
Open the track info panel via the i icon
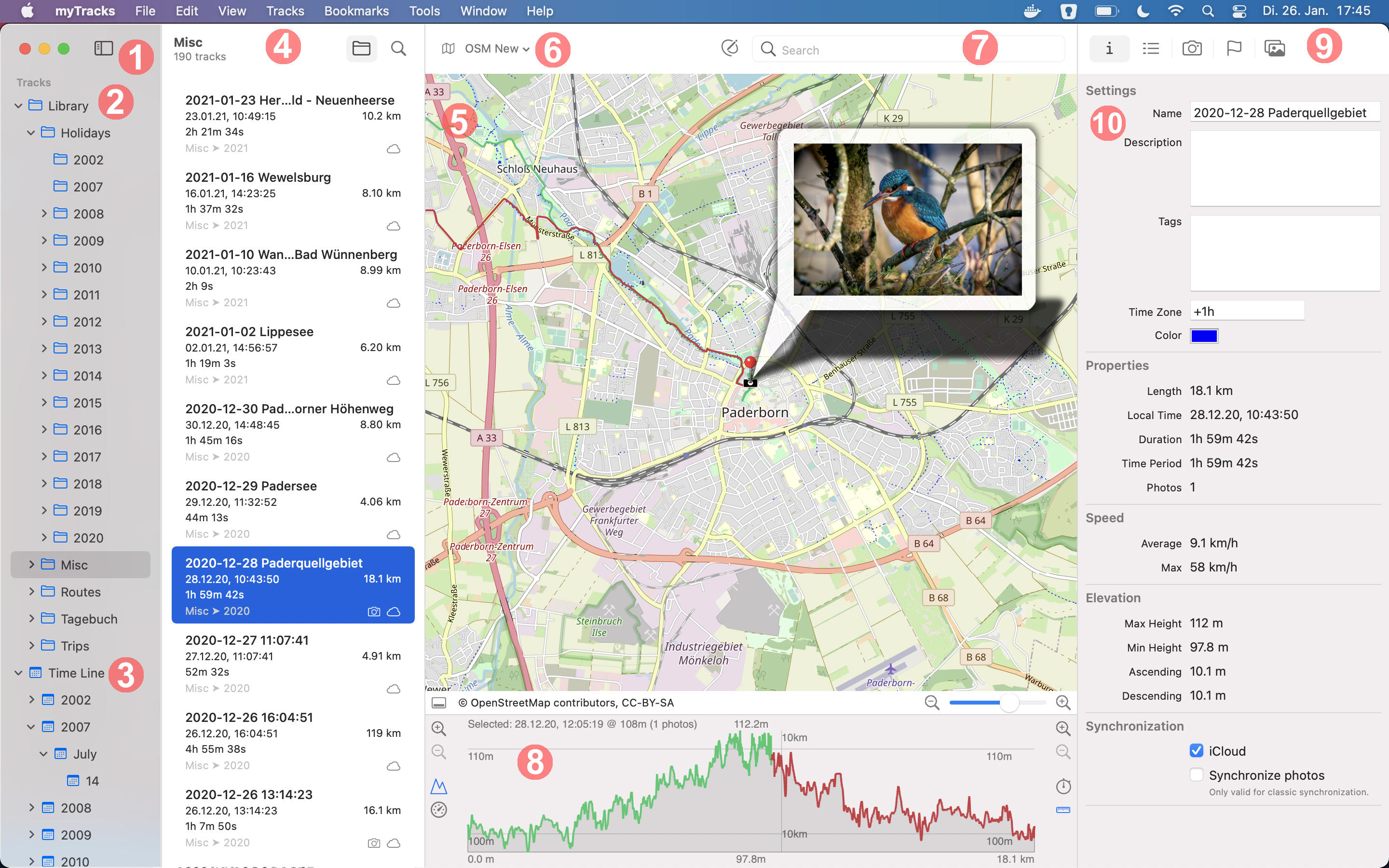pos(1109,48)
